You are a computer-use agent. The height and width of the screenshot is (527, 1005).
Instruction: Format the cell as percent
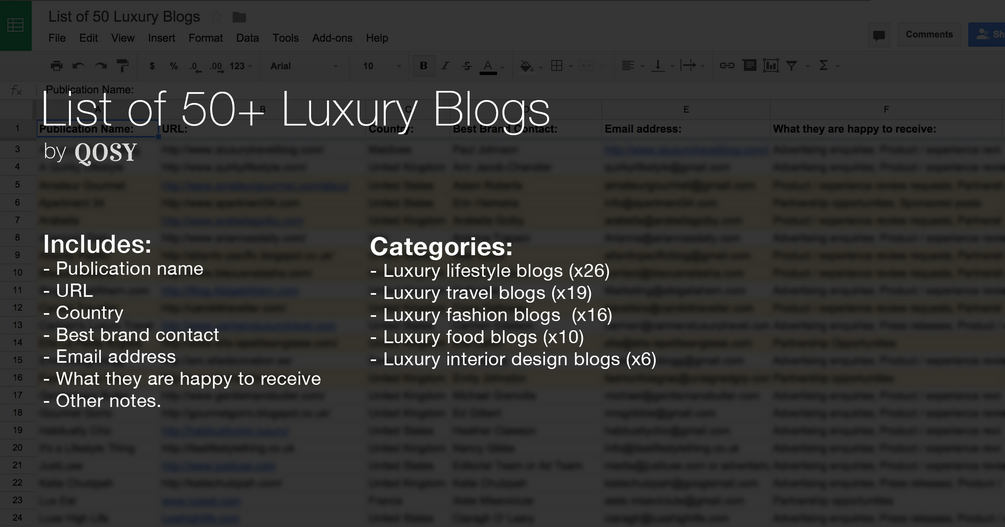click(x=174, y=65)
